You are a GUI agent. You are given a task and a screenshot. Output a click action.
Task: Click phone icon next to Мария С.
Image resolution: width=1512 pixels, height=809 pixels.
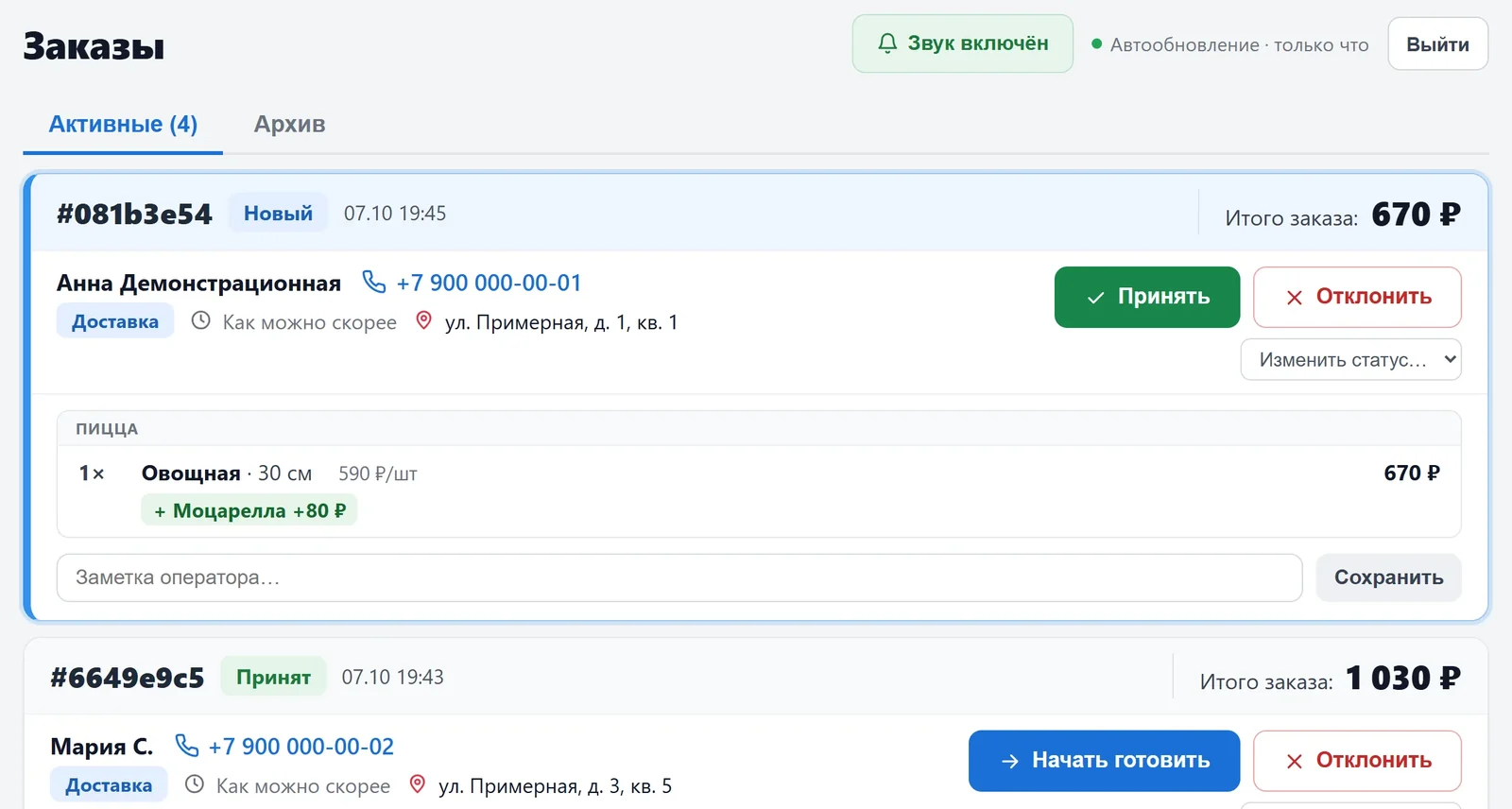click(187, 746)
